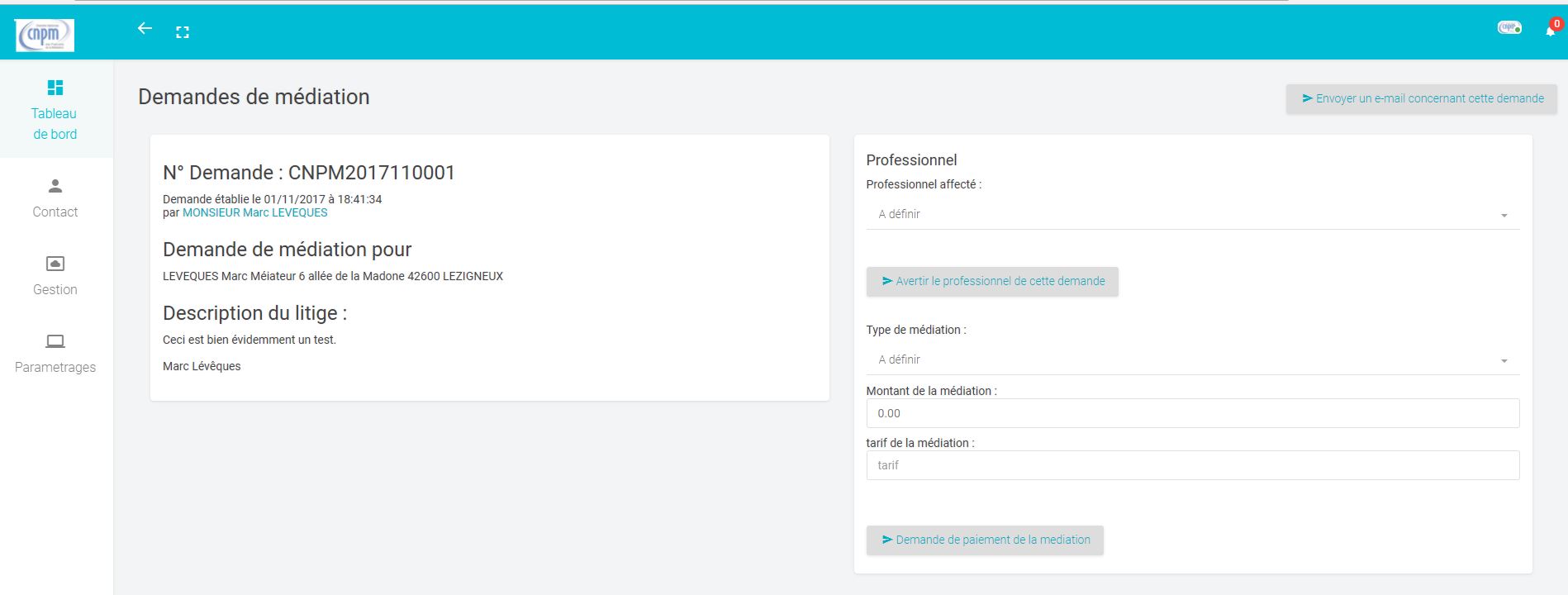Open the notifications bell
1568x595 pixels.
[x=1550, y=31]
